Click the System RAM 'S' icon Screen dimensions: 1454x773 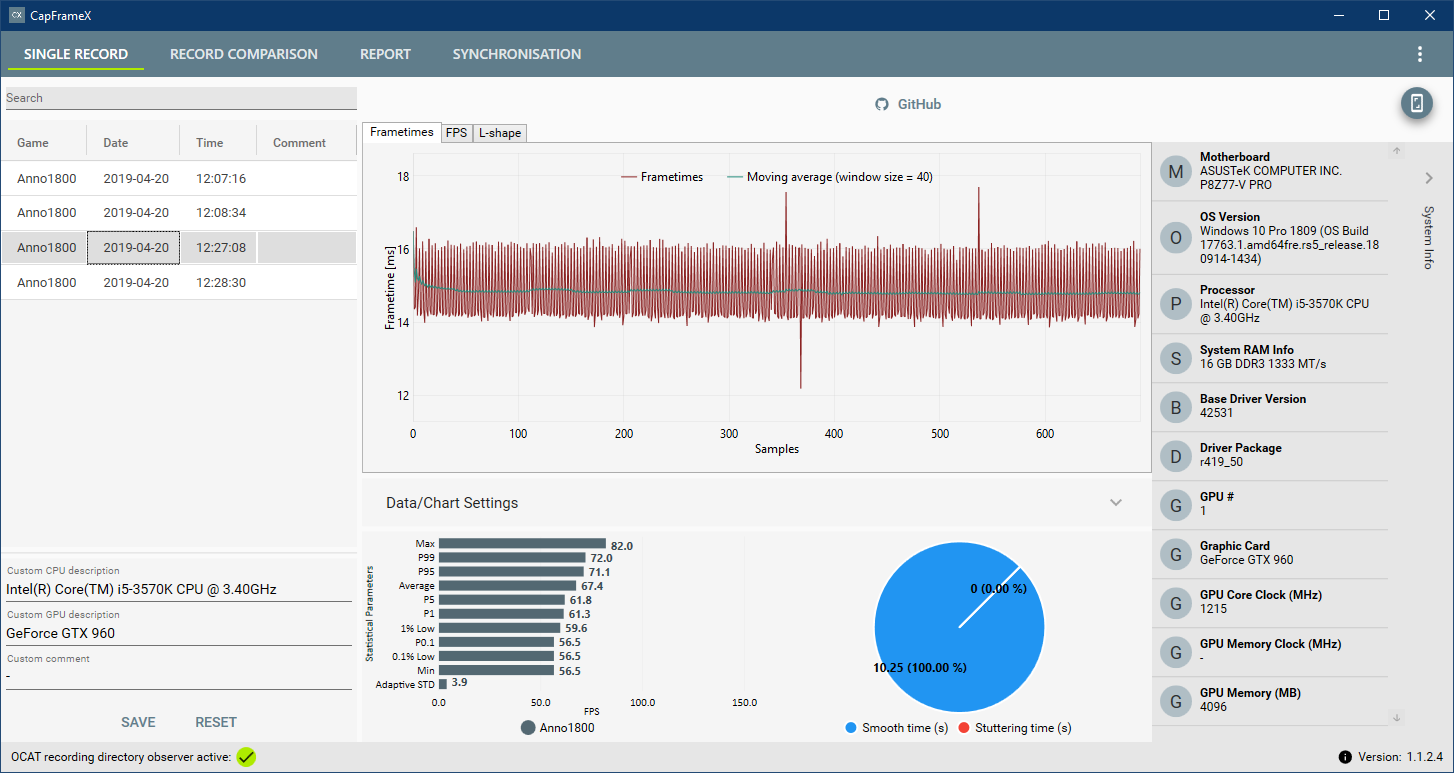pyautogui.click(x=1175, y=357)
